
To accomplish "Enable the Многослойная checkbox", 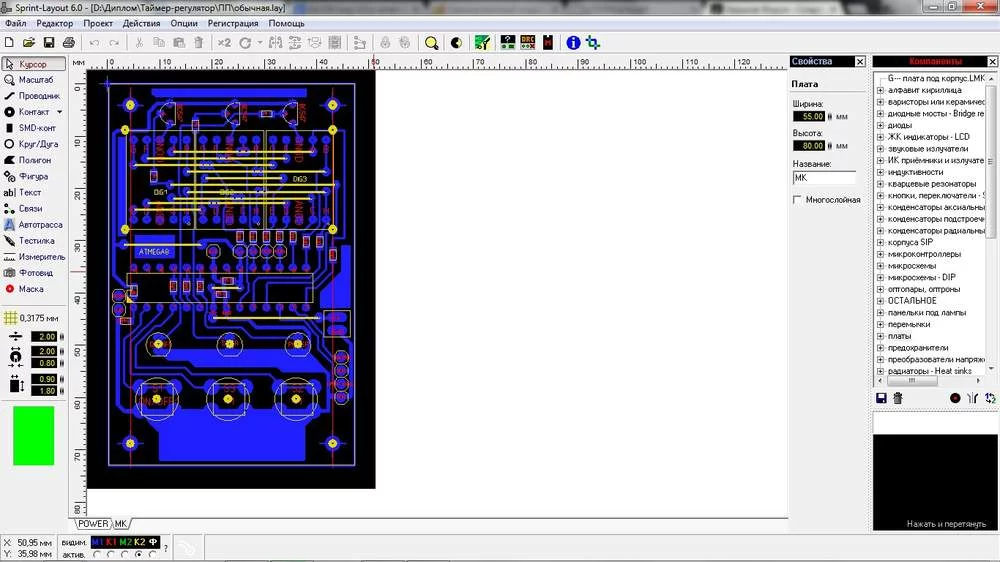I will [797, 200].
